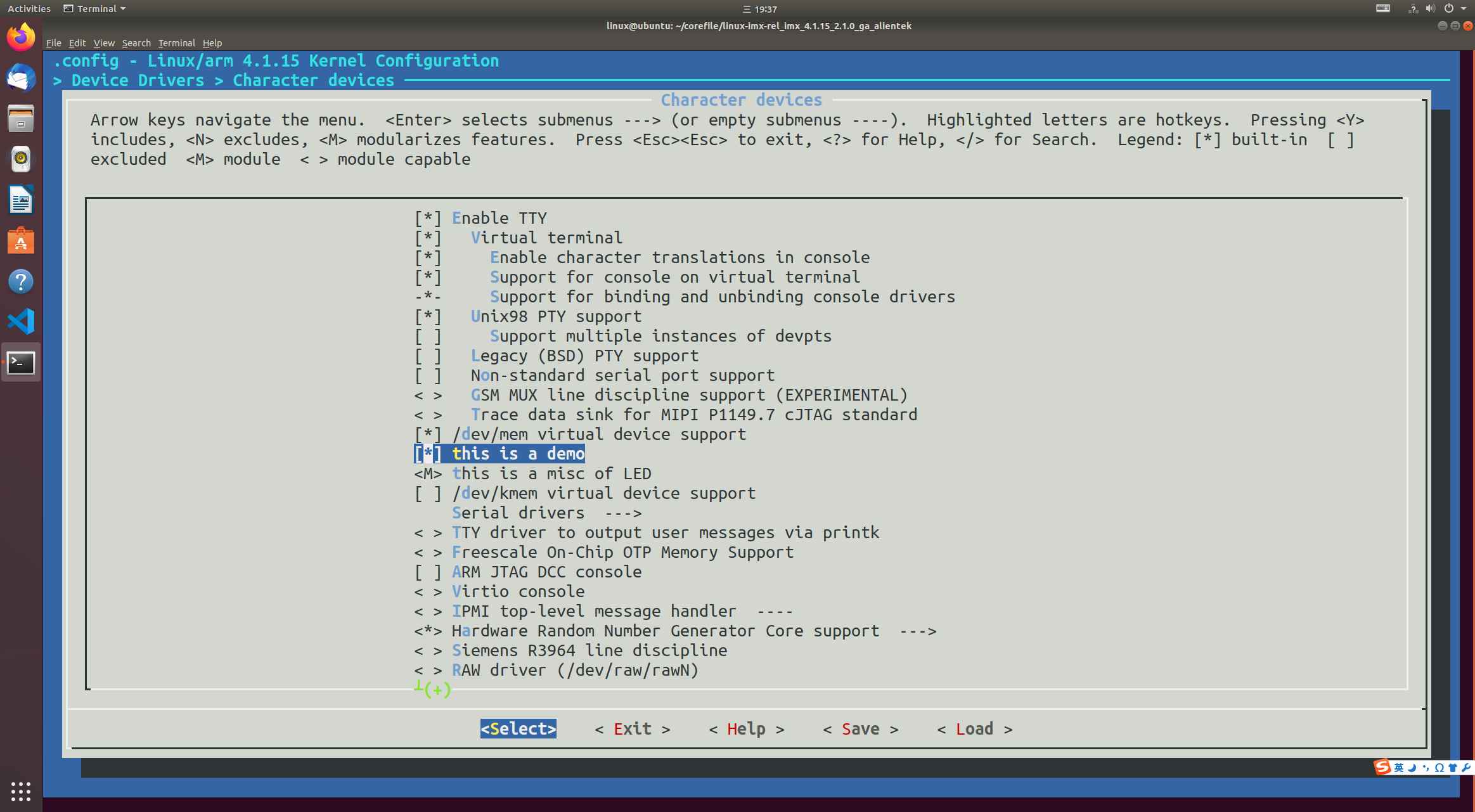Open Ubuntu Software store icon

click(x=21, y=241)
